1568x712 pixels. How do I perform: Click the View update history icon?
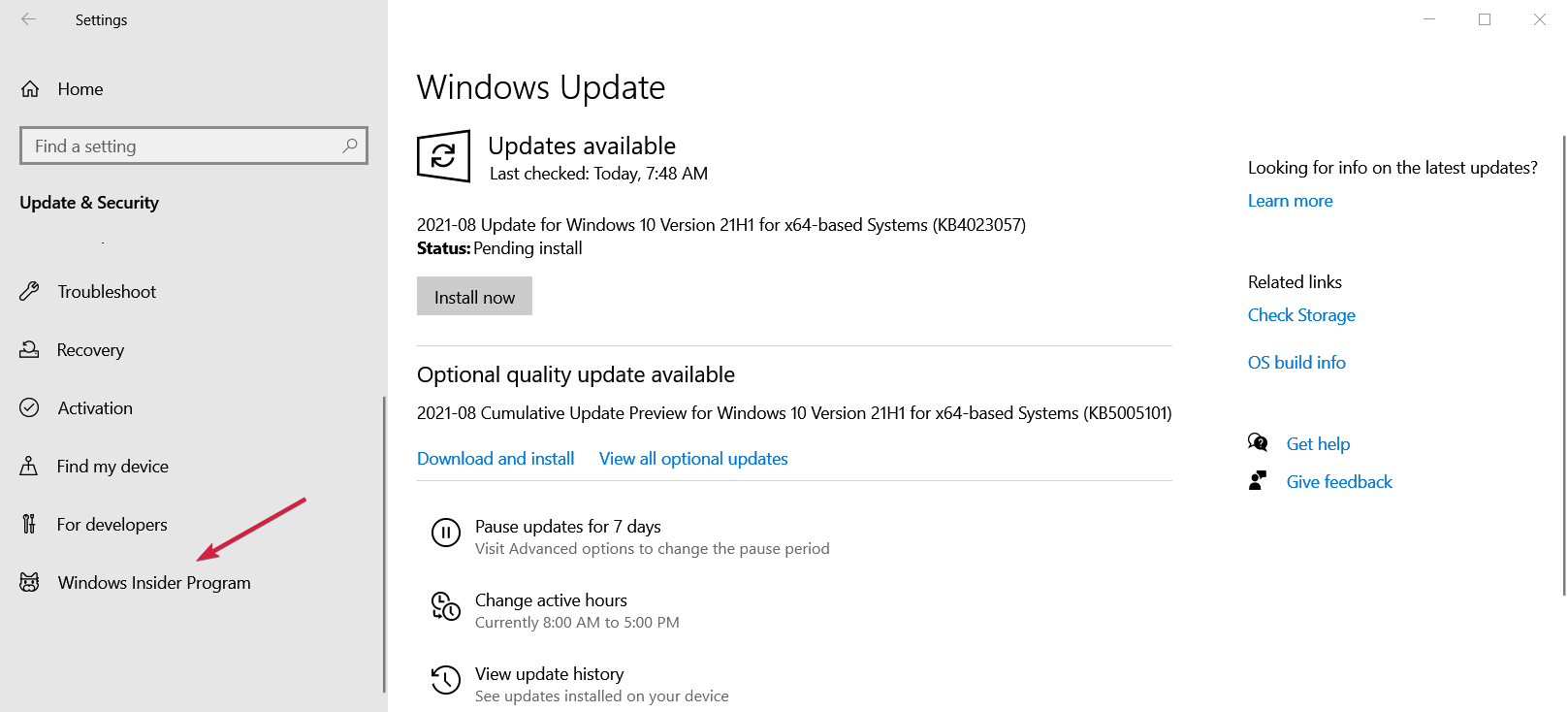446,680
